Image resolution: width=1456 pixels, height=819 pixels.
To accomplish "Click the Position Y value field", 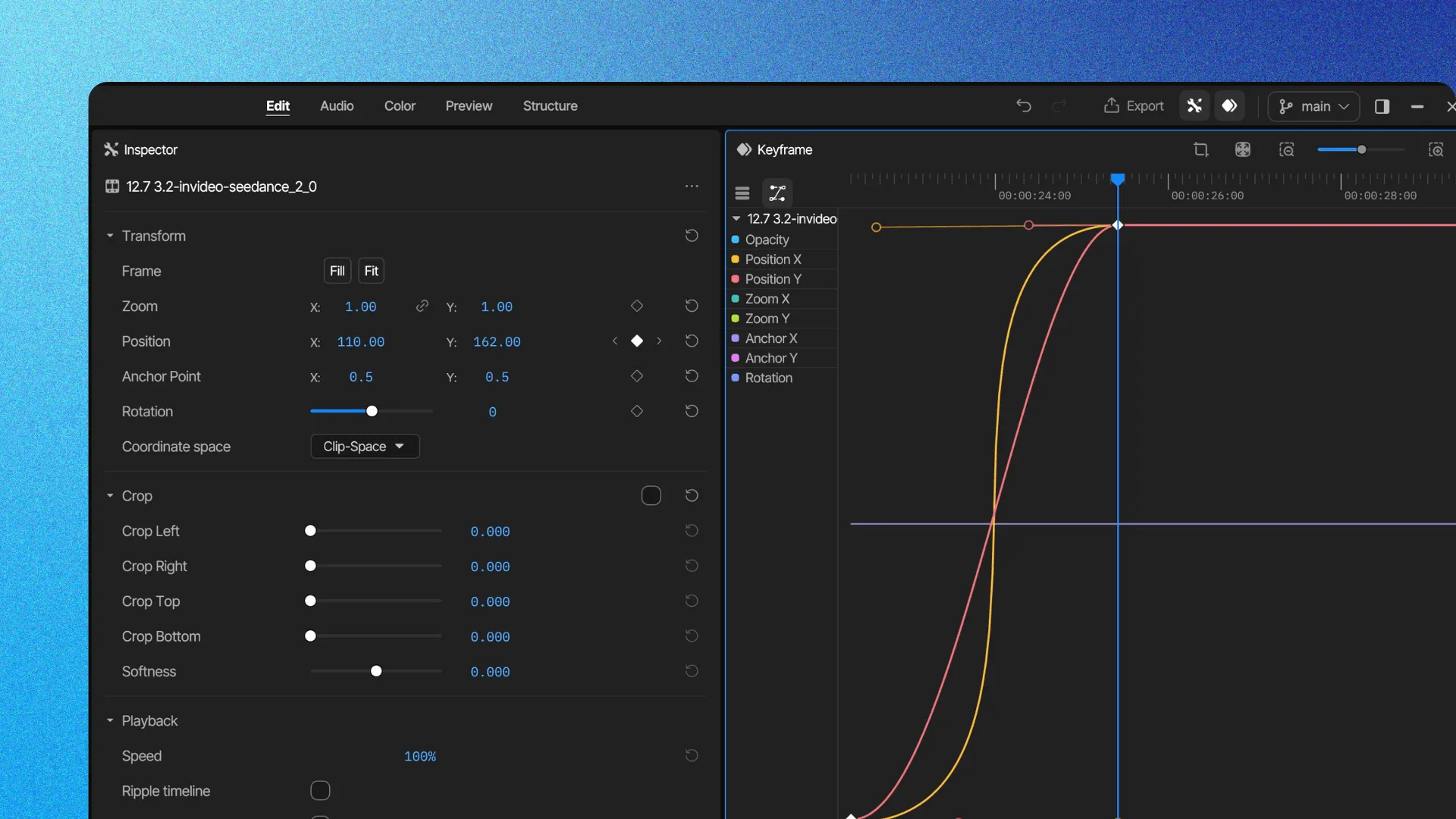I will 497,342.
